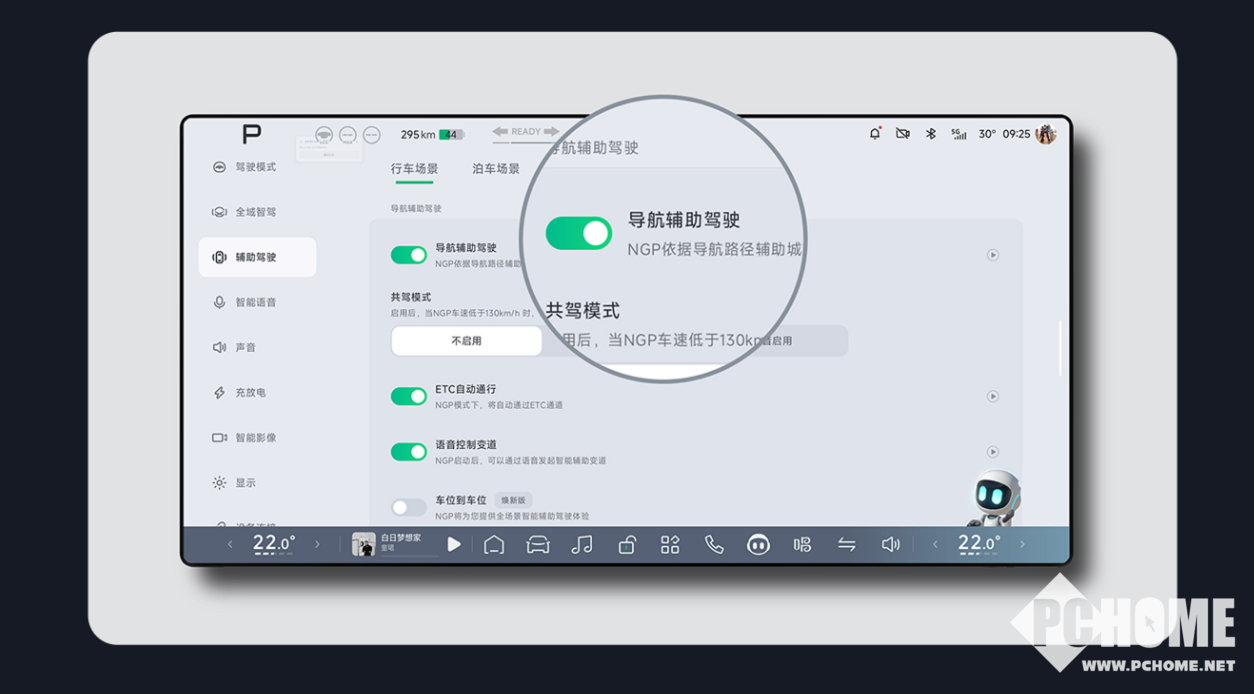The height and width of the screenshot is (694, 1254).
Task: Expand 导航辅助驾驶 details arrow at right
Action: coord(992,255)
